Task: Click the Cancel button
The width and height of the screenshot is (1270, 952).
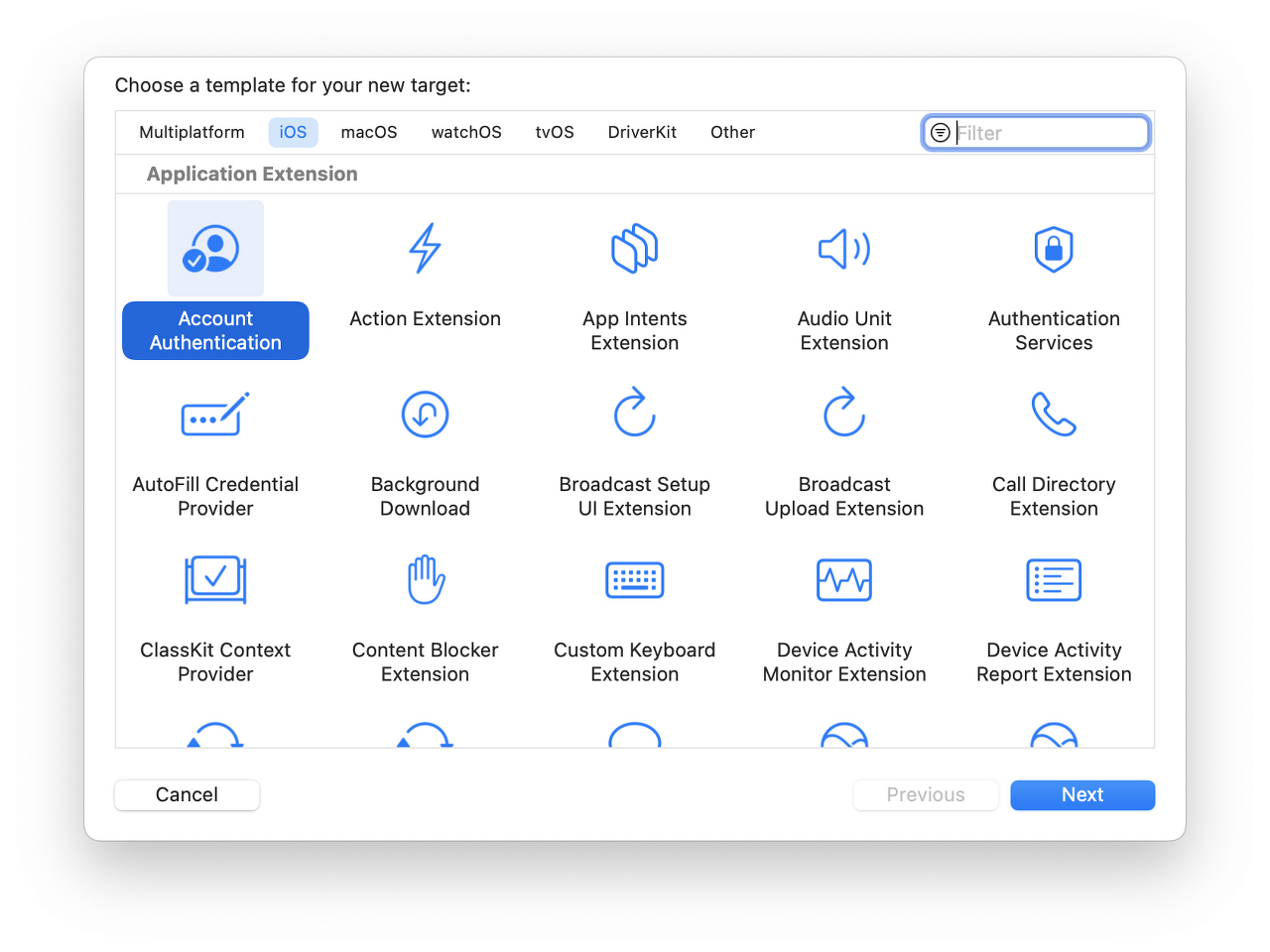Action: point(187,794)
